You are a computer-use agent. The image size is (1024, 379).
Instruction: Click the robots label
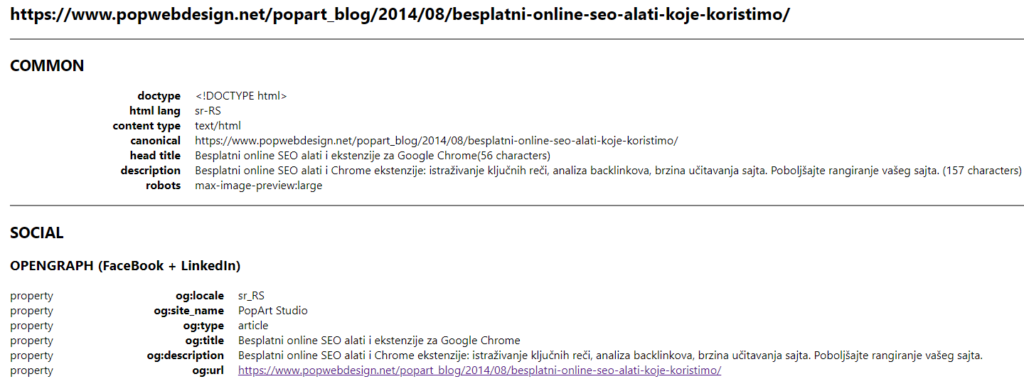pos(163,186)
